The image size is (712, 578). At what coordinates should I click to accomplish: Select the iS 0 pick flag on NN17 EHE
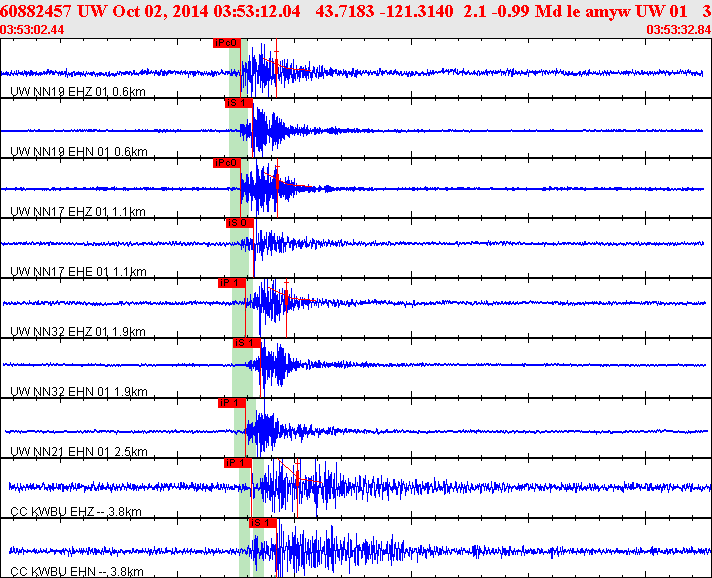[240, 223]
